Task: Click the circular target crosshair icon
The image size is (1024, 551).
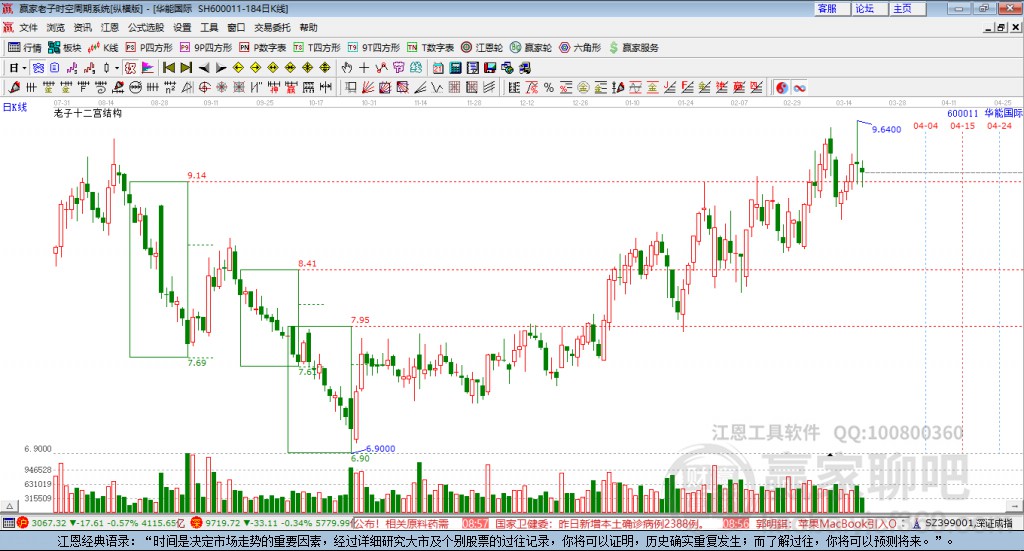Action: tap(204, 87)
